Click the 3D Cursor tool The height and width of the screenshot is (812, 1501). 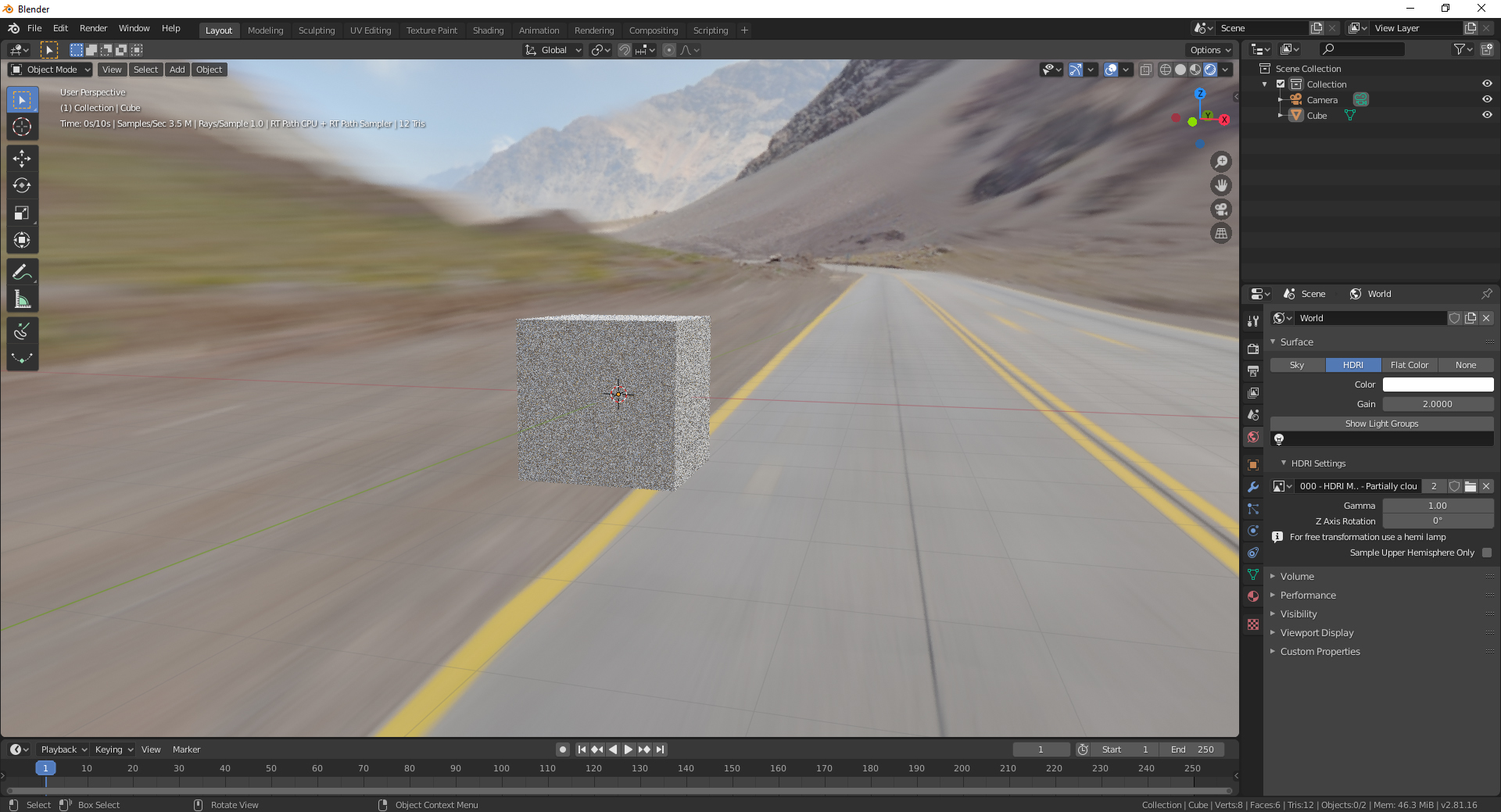[x=22, y=127]
